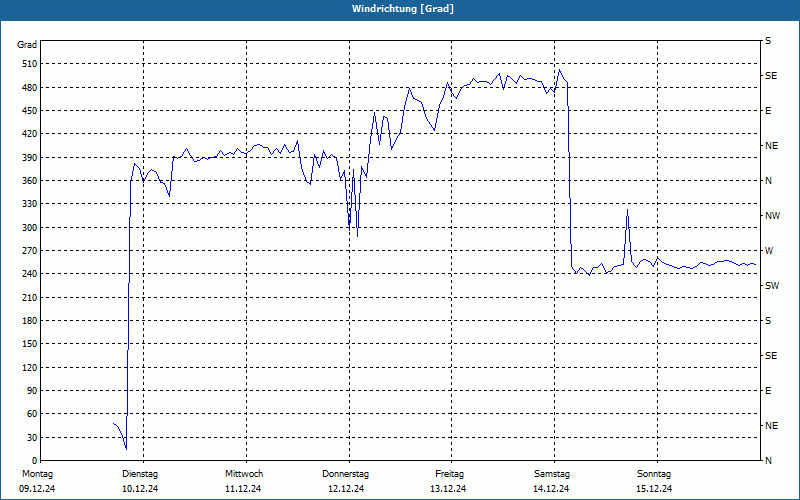Click the W compass label on right axis
Screen dimensions: 800x500
(769, 251)
